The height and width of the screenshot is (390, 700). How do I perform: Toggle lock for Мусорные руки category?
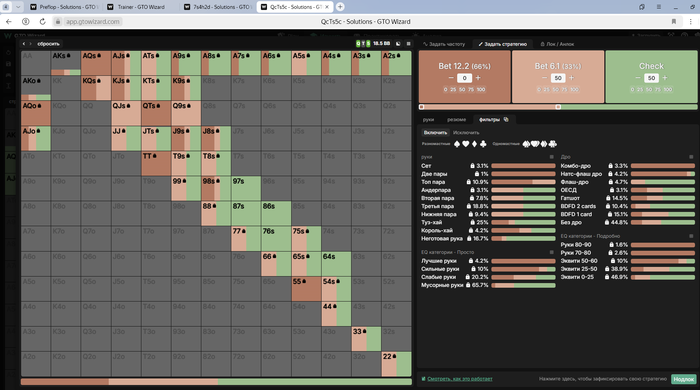click(468, 285)
